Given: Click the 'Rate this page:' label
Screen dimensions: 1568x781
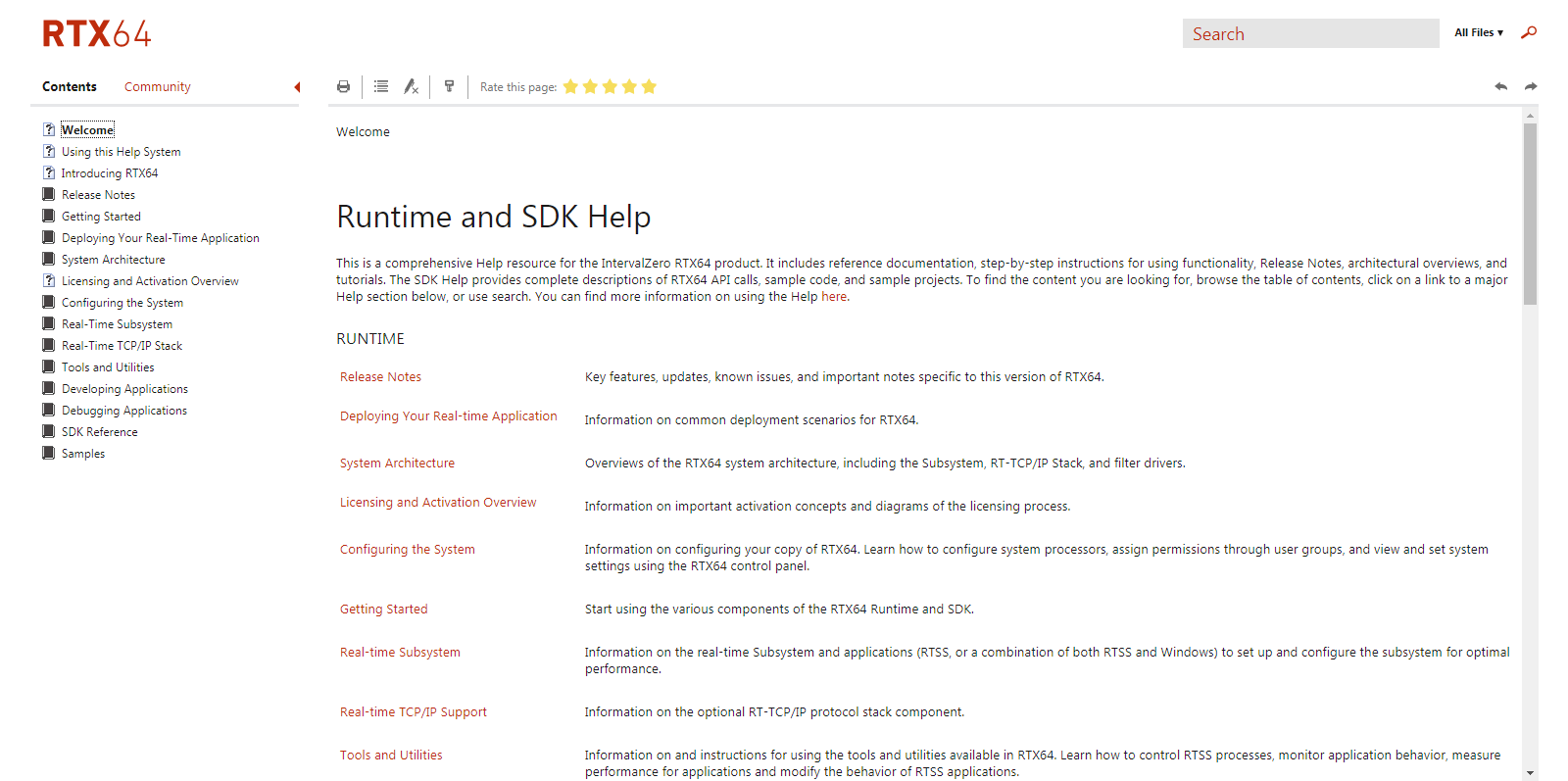Looking at the screenshot, I should point(518,87).
